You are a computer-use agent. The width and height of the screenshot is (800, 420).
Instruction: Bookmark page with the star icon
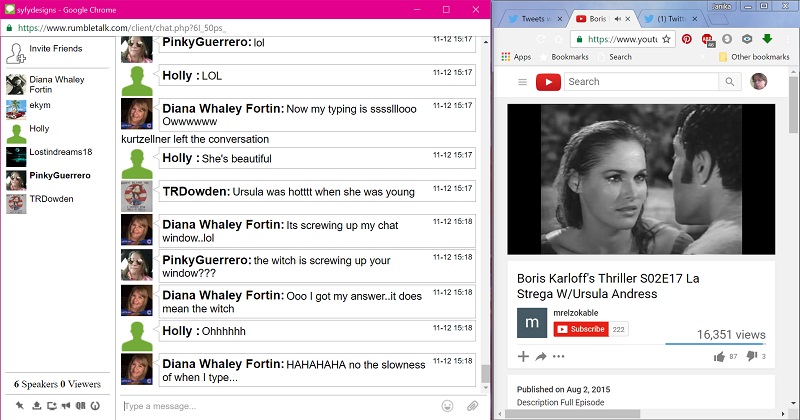tap(666, 39)
